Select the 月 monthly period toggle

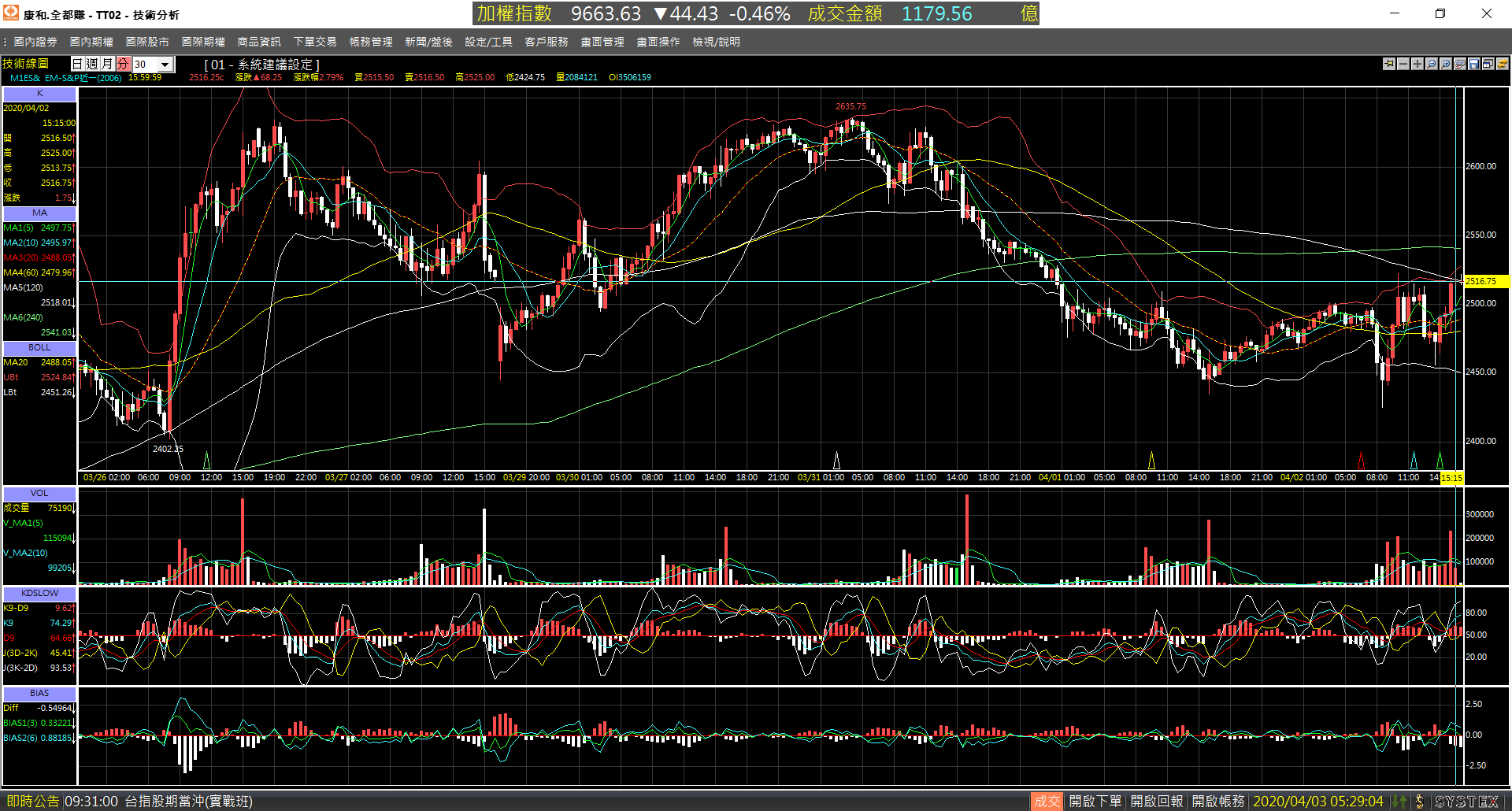tap(108, 64)
